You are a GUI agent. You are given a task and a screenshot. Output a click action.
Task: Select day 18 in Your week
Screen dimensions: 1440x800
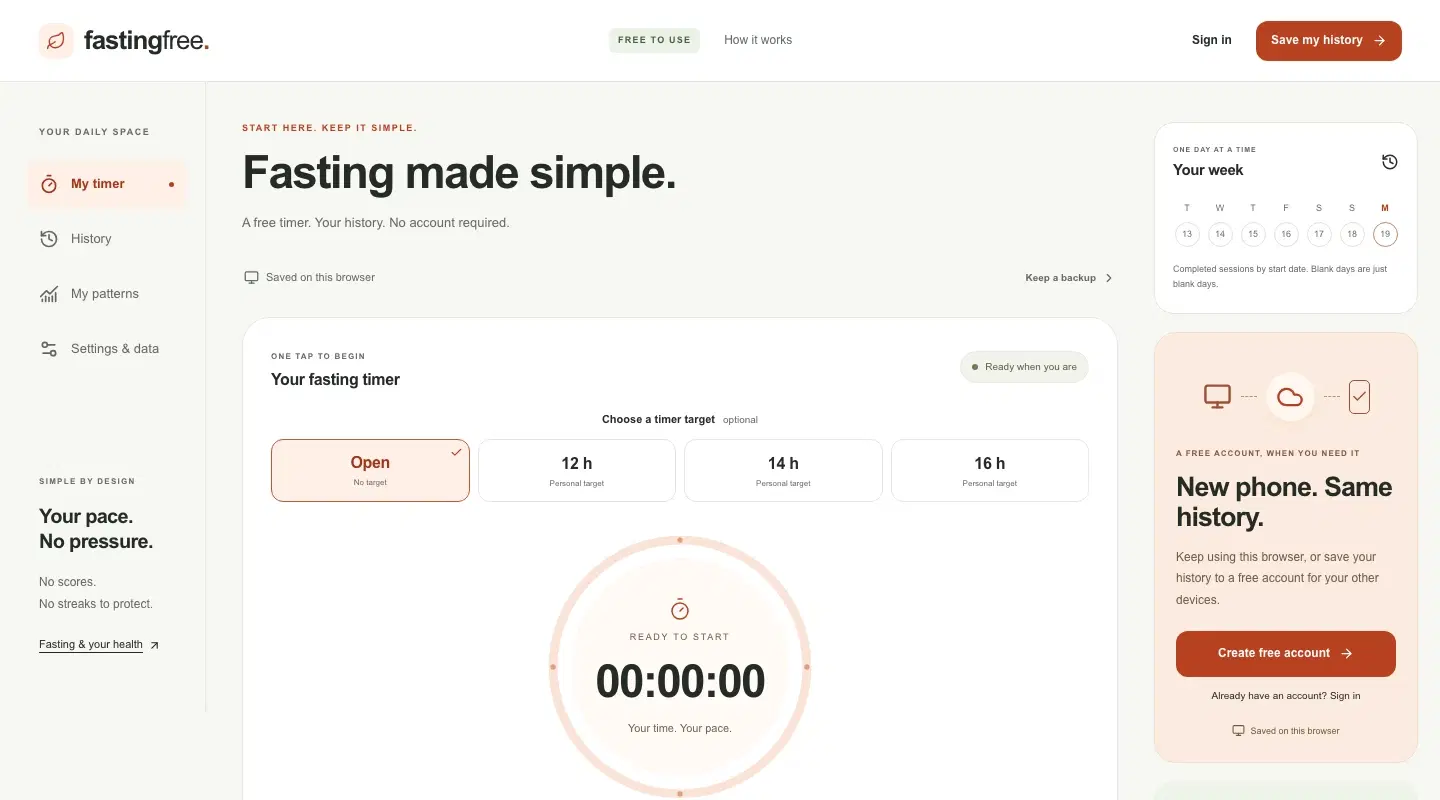coord(1352,234)
